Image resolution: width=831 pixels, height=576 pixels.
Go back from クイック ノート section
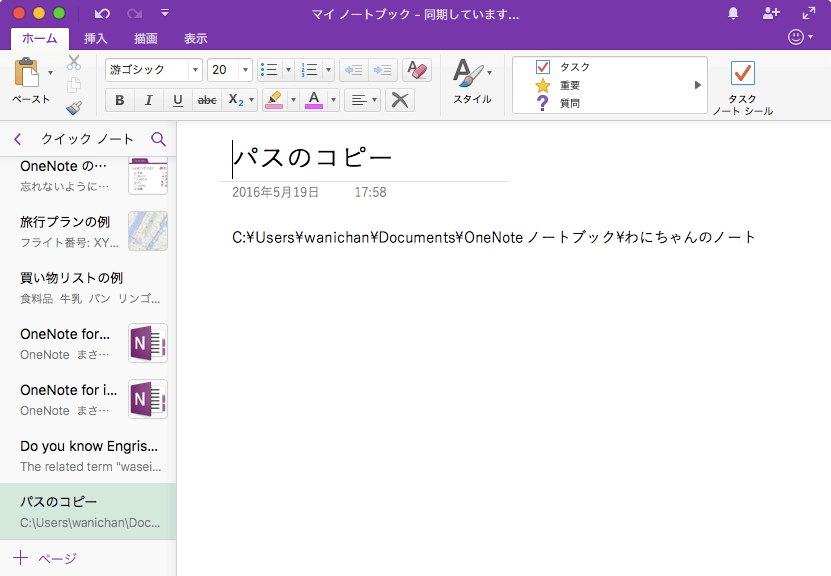tap(17, 139)
